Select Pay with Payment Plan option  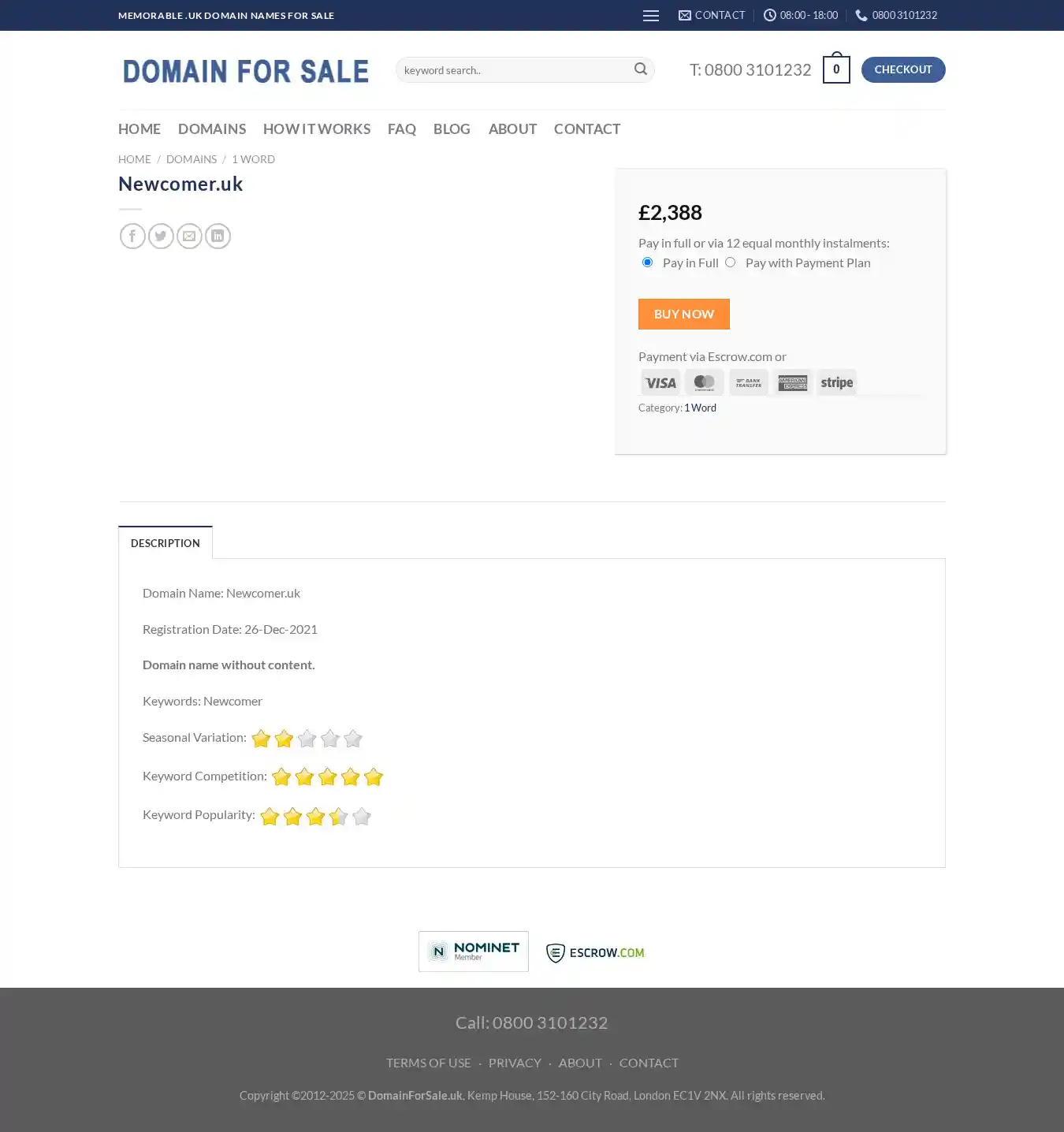tap(731, 263)
